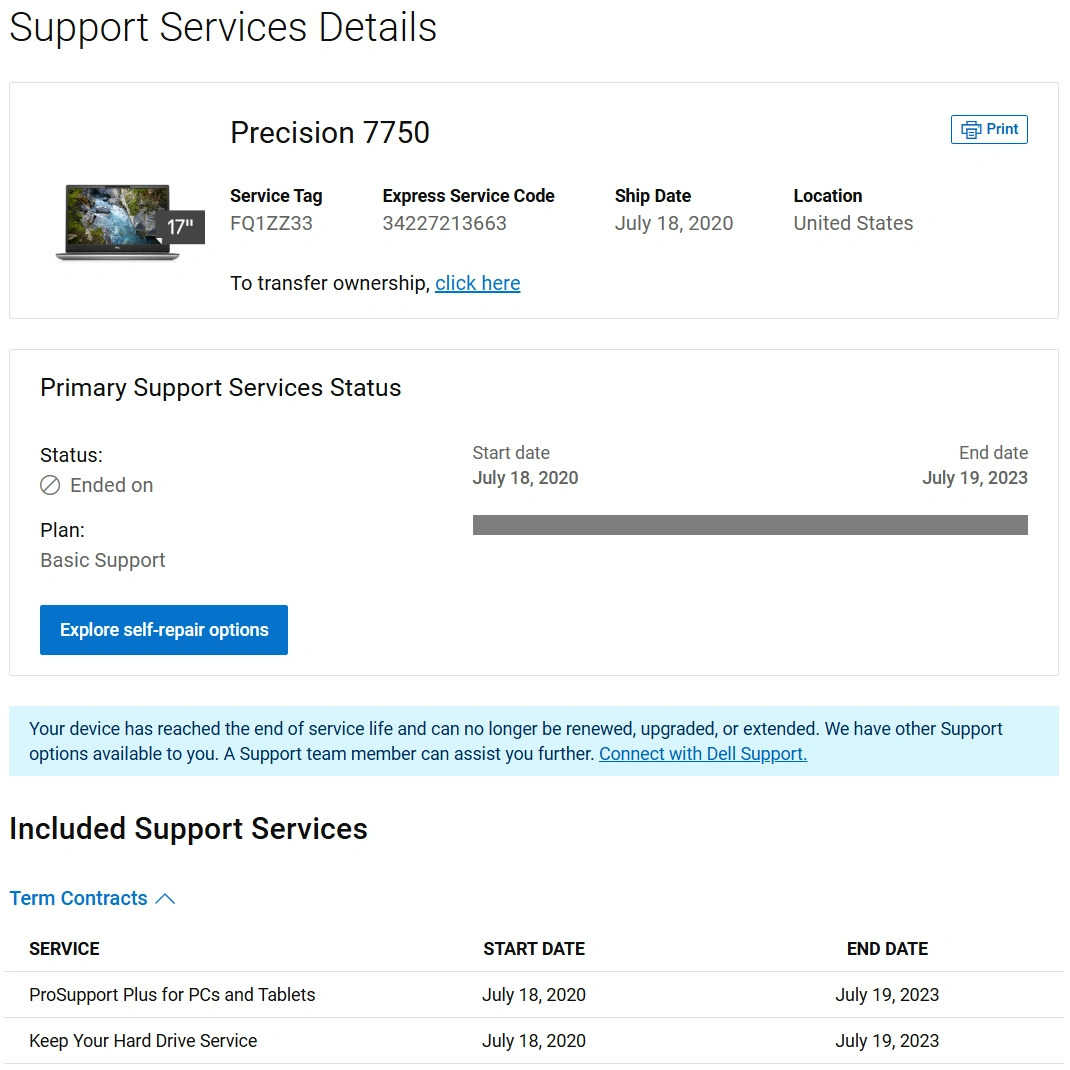Click the Precision 7750 product title
This screenshot has height=1070, width=1070.
click(x=330, y=133)
